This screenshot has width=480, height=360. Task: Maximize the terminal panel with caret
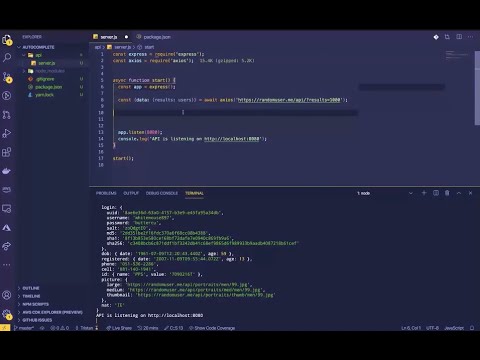pyautogui.click(x=459, y=193)
